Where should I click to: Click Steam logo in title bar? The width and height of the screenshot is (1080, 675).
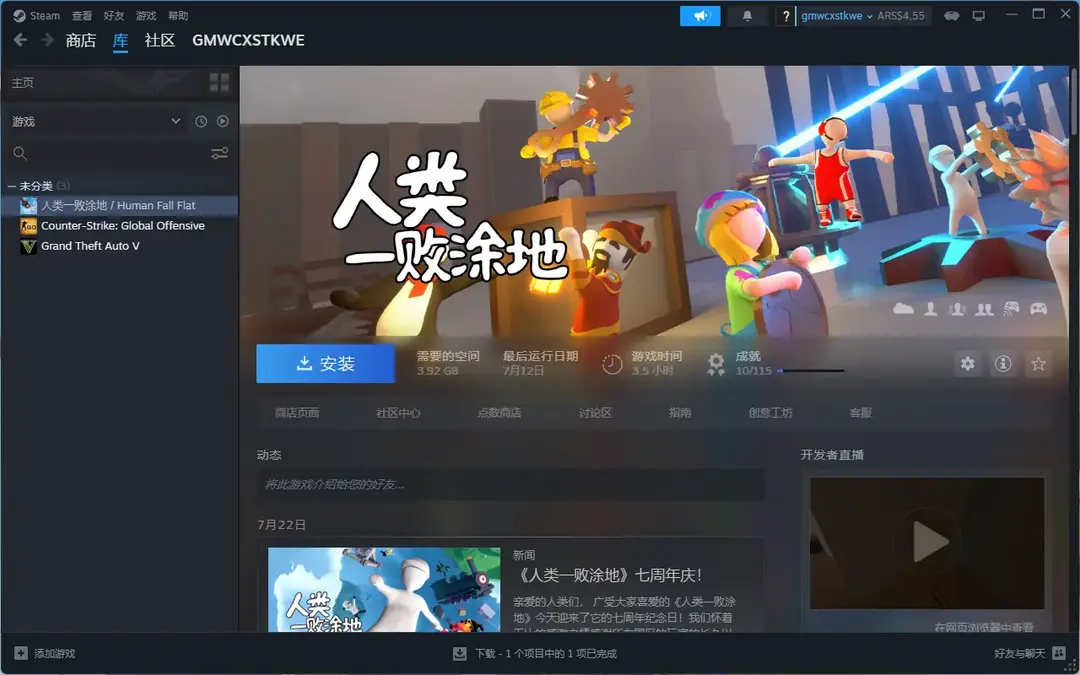19,15
